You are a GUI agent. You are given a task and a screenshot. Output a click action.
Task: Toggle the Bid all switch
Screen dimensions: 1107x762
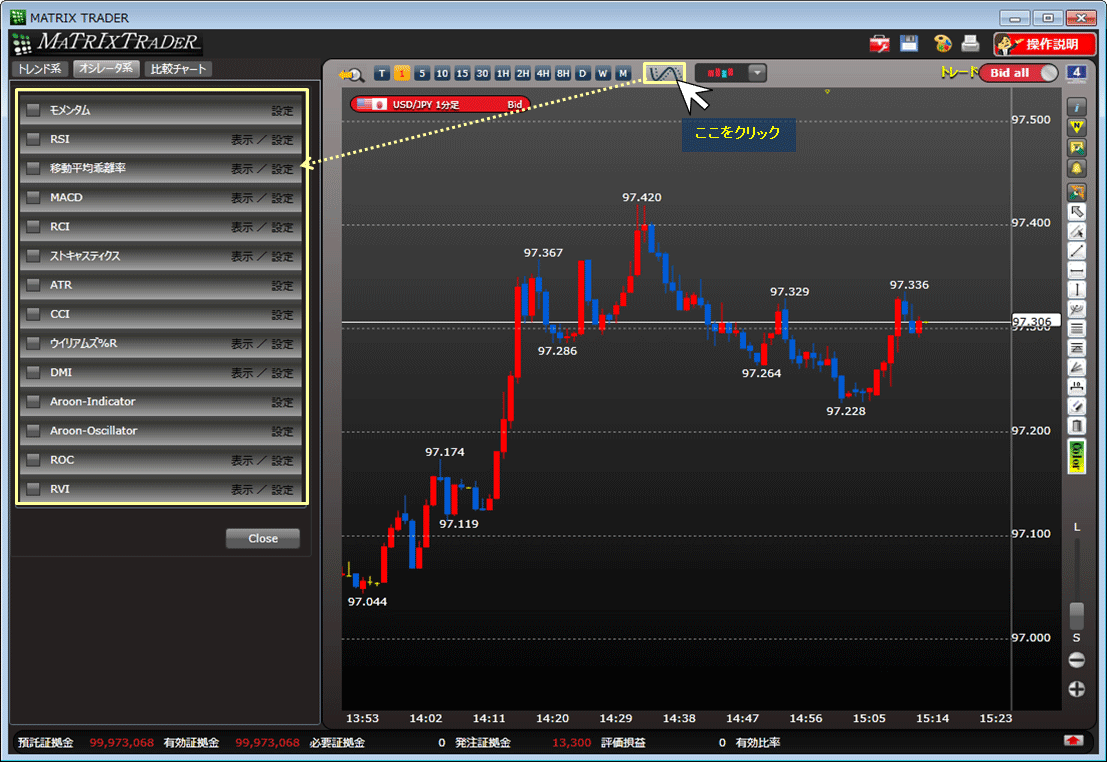tap(1019, 73)
